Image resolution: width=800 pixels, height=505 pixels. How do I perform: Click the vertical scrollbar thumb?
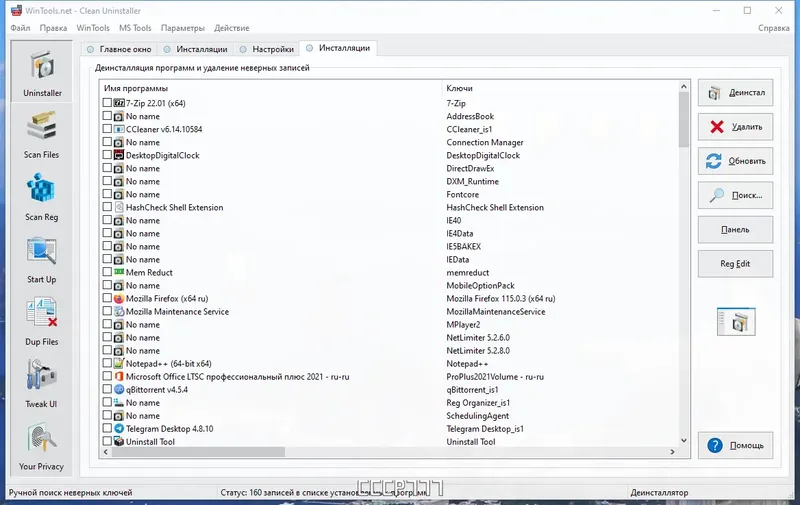tap(684, 120)
